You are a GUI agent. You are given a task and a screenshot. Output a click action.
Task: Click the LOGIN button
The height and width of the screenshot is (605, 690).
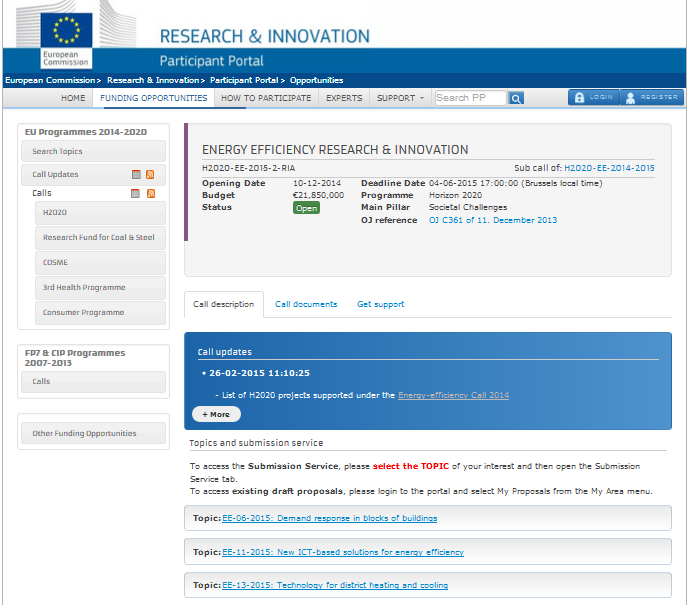[x=594, y=97]
